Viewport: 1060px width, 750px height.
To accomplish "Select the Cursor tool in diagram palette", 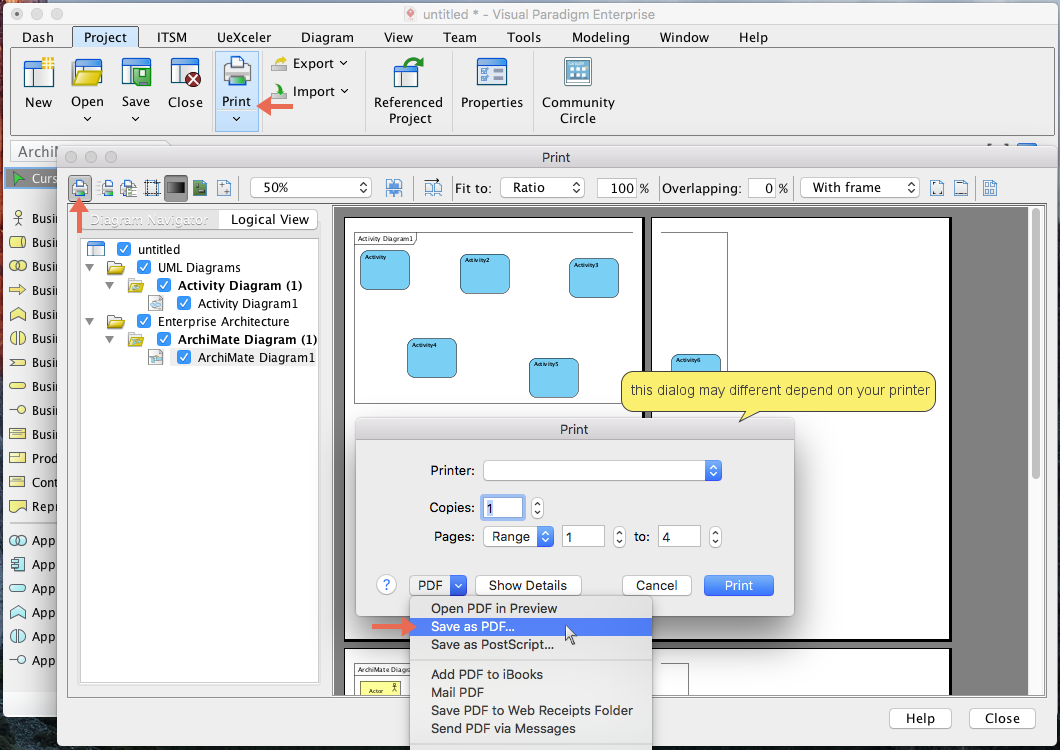I will [32, 179].
